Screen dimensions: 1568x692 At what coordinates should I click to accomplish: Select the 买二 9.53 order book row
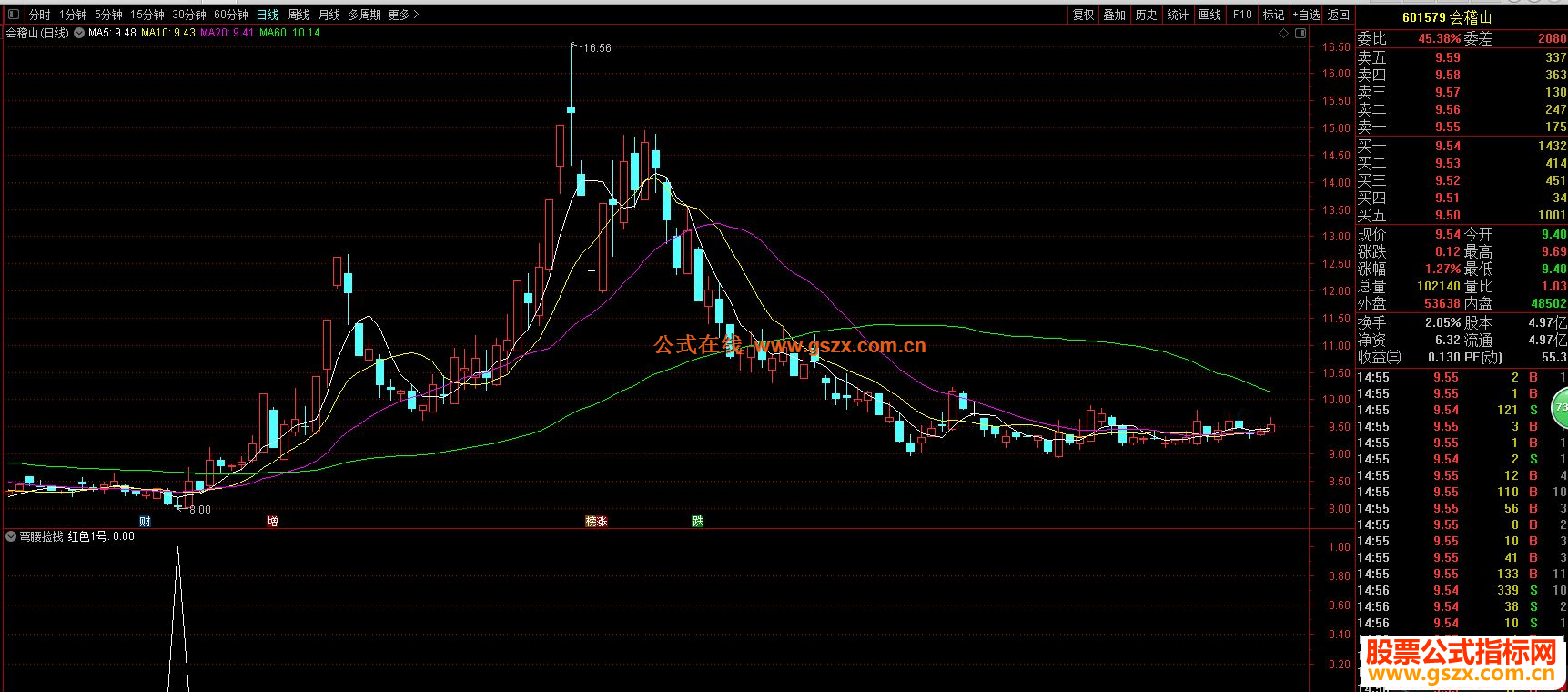(x=1462, y=163)
